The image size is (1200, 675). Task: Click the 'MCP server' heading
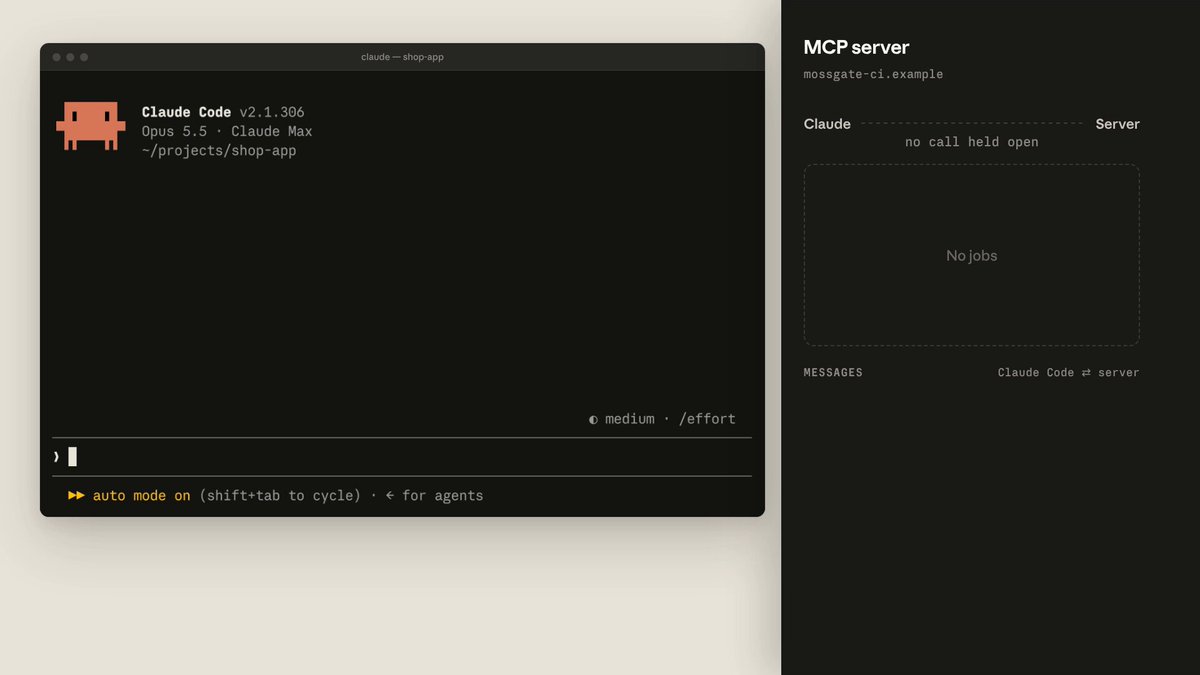point(856,47)
